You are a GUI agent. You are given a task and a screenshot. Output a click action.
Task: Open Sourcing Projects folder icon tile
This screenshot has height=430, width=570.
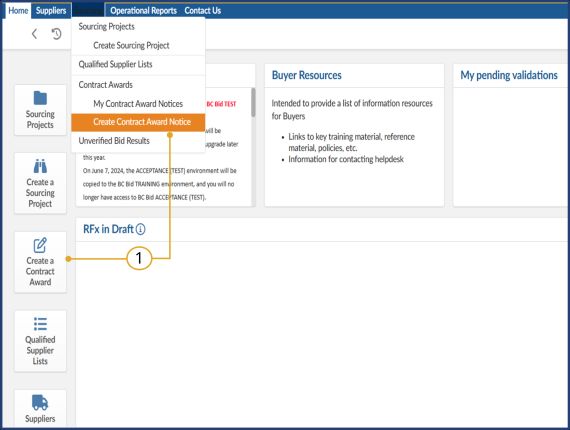click(x=40, y=98)
